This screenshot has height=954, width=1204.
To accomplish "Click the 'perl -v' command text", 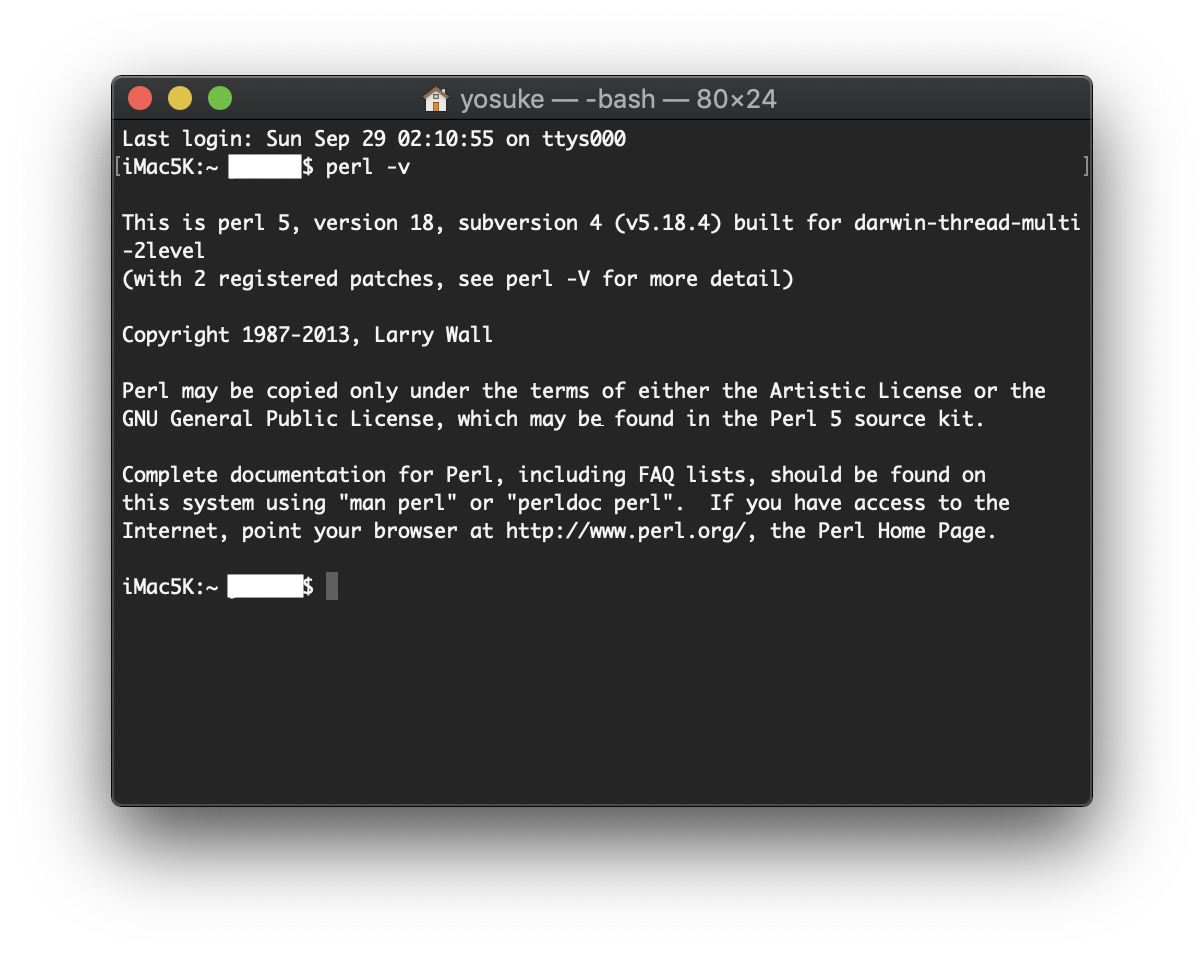I will click(x=368, y=167).
